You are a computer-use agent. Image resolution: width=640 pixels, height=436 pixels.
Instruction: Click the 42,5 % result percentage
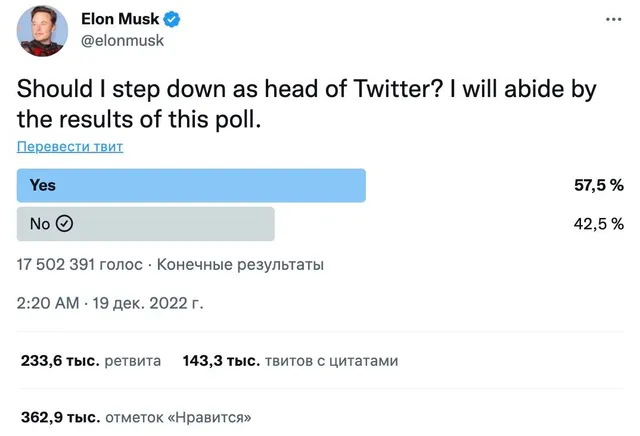[x=599, y=224]
